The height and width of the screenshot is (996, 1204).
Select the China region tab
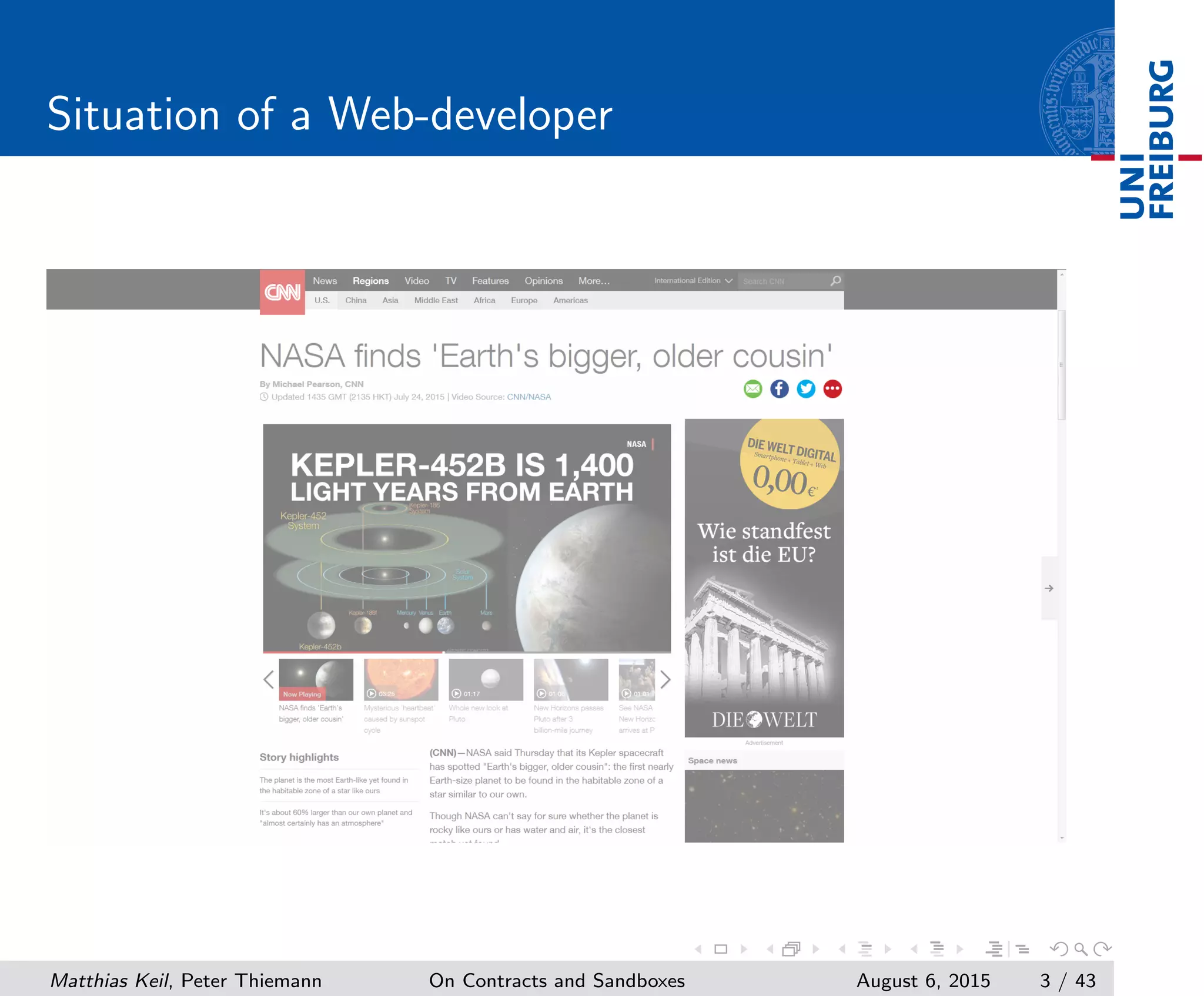356,300
